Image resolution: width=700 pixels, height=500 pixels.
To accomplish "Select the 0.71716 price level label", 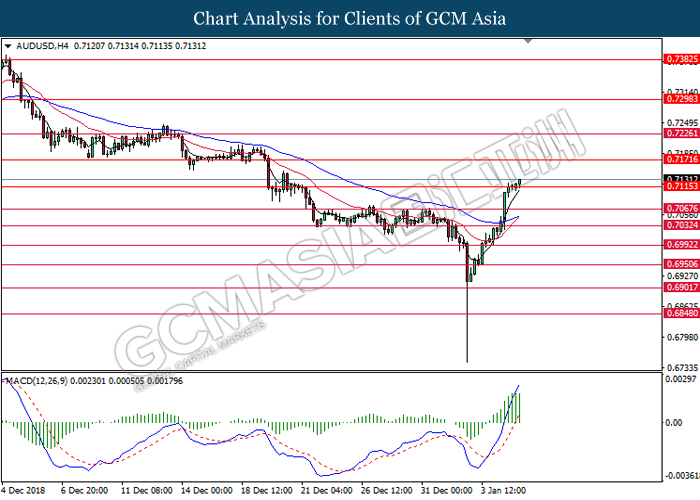I will (x=681, y=159).
